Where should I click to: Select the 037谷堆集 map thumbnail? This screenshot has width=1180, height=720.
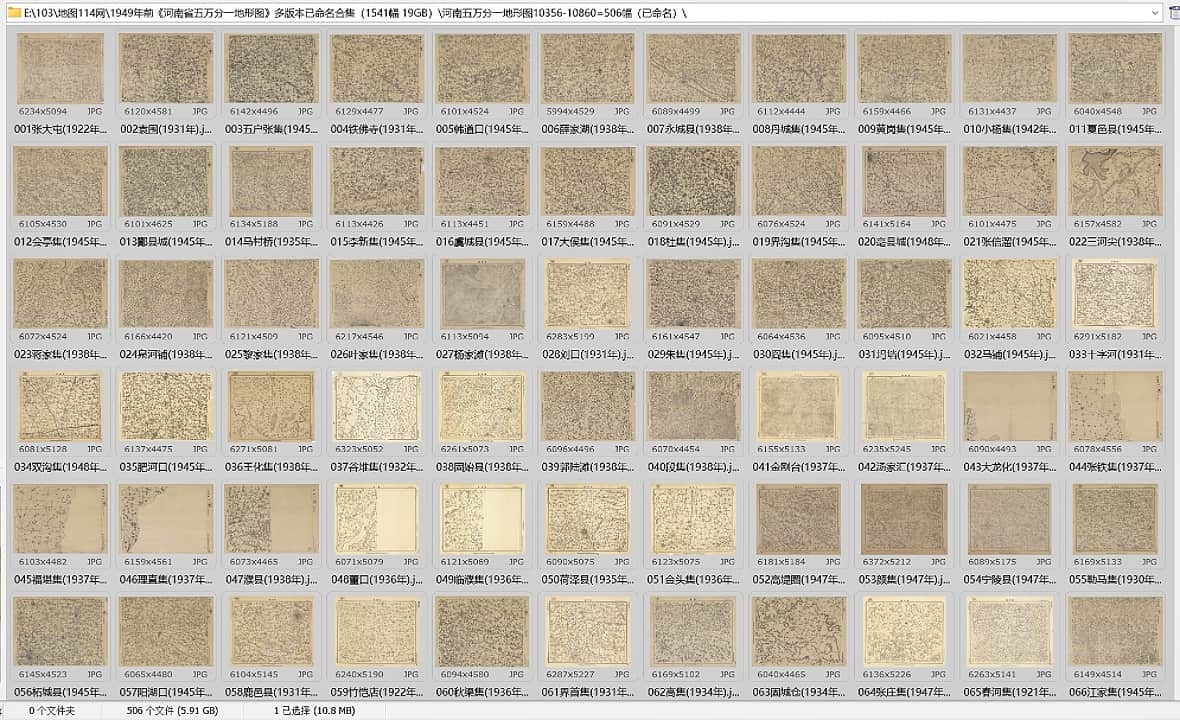click(x=376, y=406)
